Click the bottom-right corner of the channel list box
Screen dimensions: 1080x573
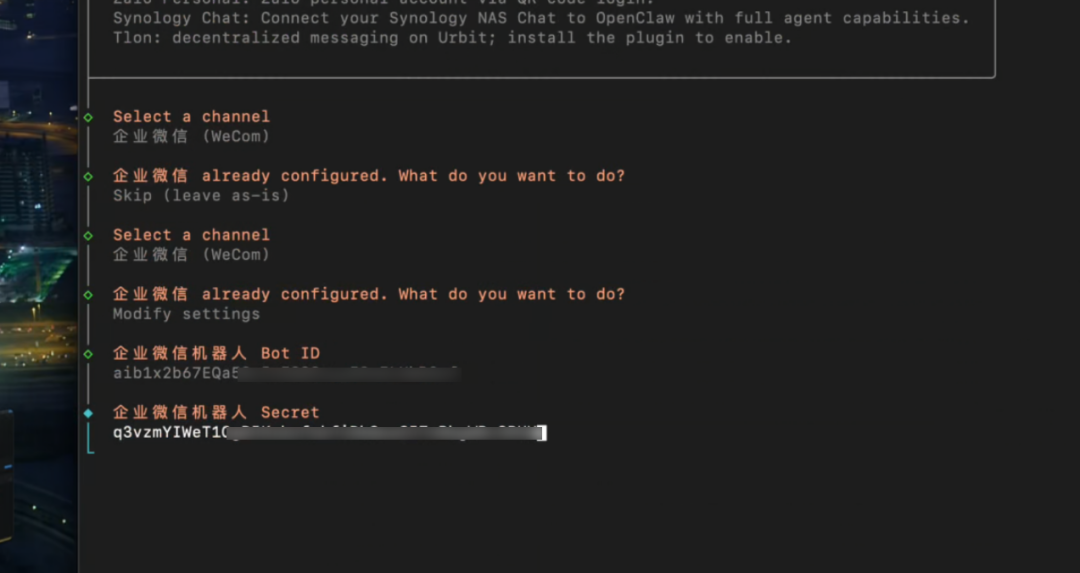(x=994, y=76)
